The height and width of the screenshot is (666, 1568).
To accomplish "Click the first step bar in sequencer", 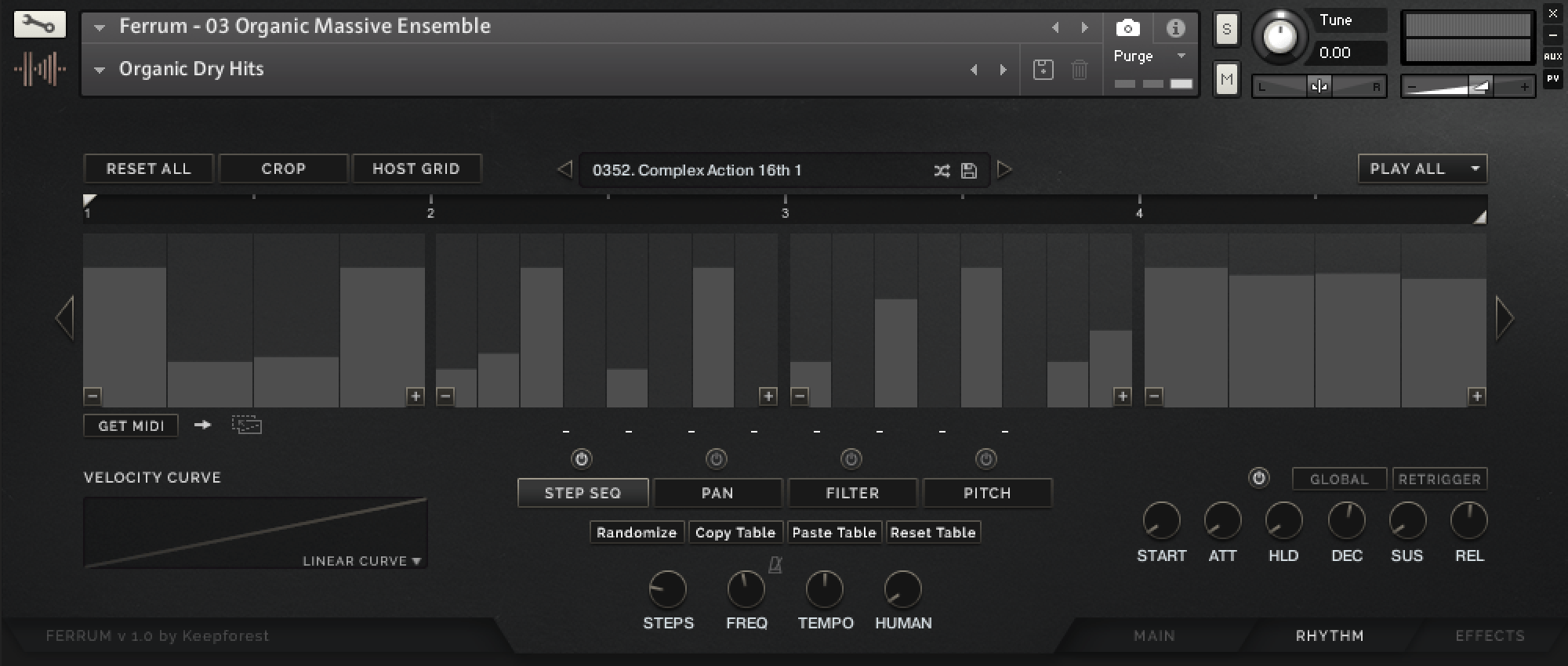I will [x=125, y=337].
